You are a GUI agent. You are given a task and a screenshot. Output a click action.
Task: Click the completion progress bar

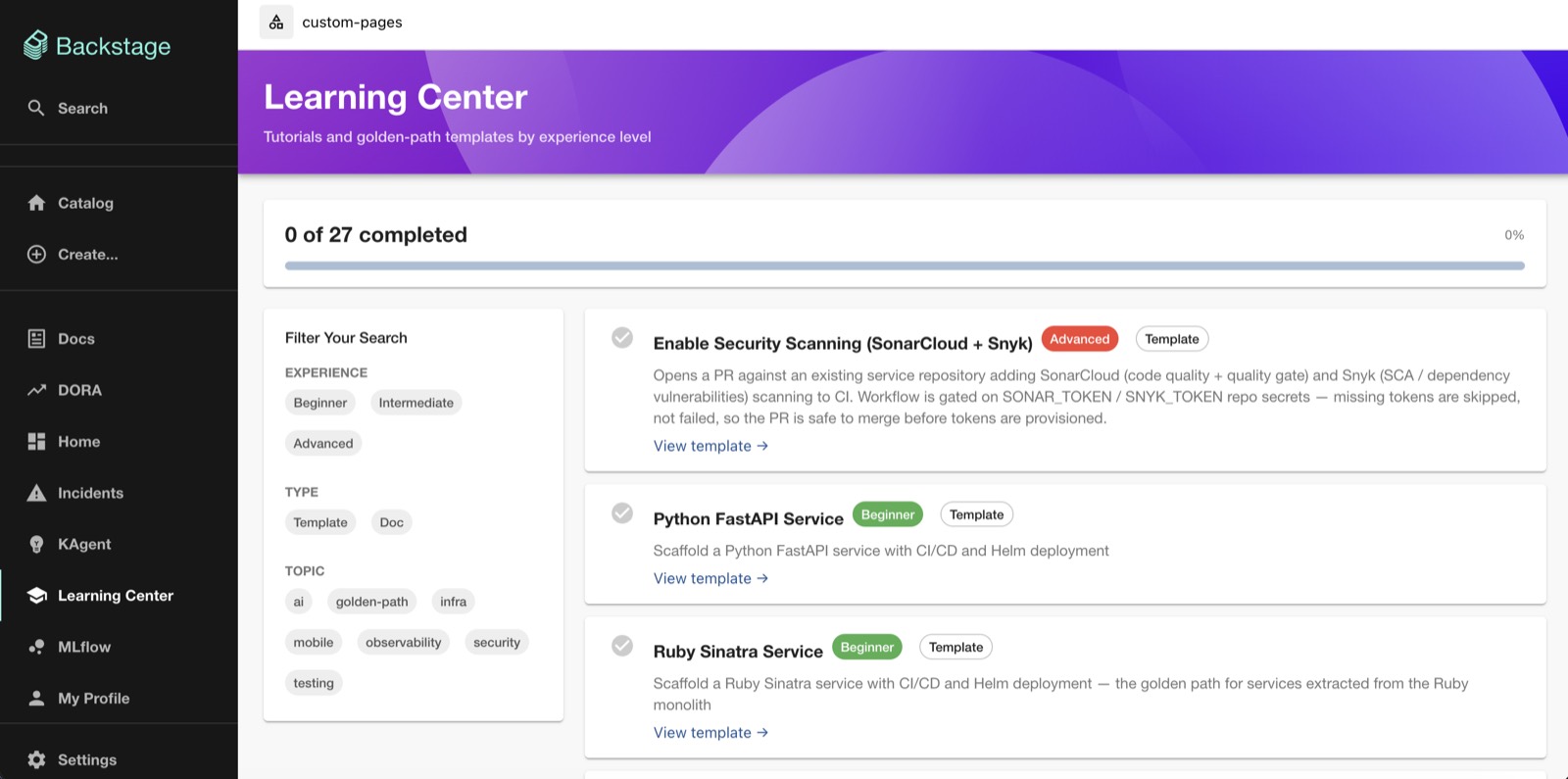(x=905, y=266)
